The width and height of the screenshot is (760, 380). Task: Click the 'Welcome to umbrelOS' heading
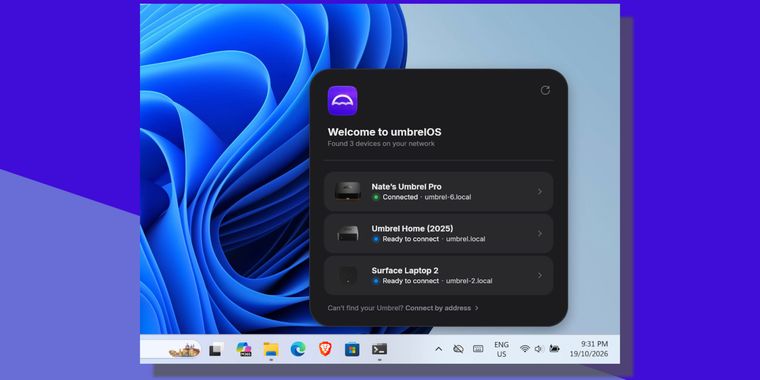[384, 132]
